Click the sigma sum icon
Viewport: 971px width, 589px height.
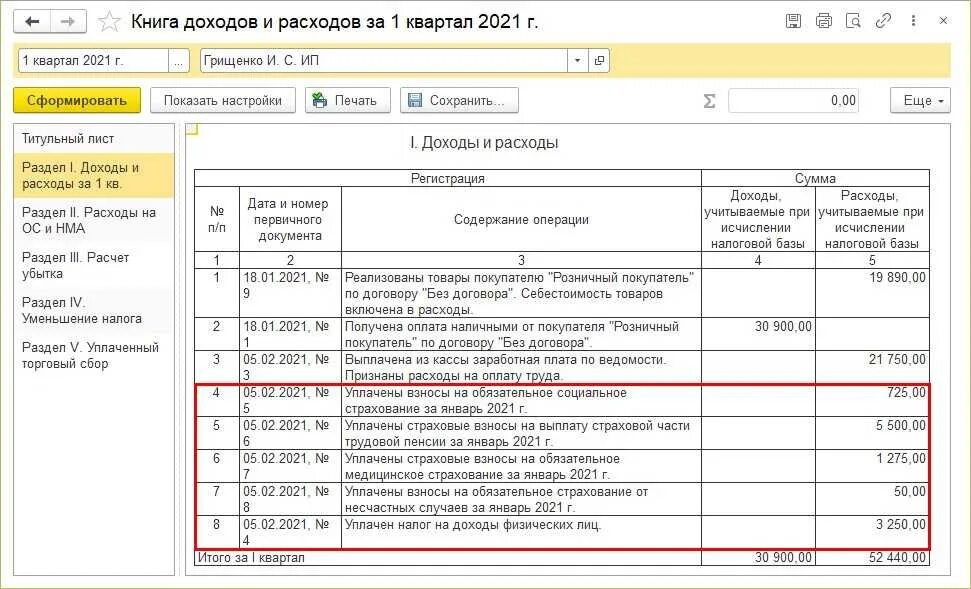(x=710, y=100)
